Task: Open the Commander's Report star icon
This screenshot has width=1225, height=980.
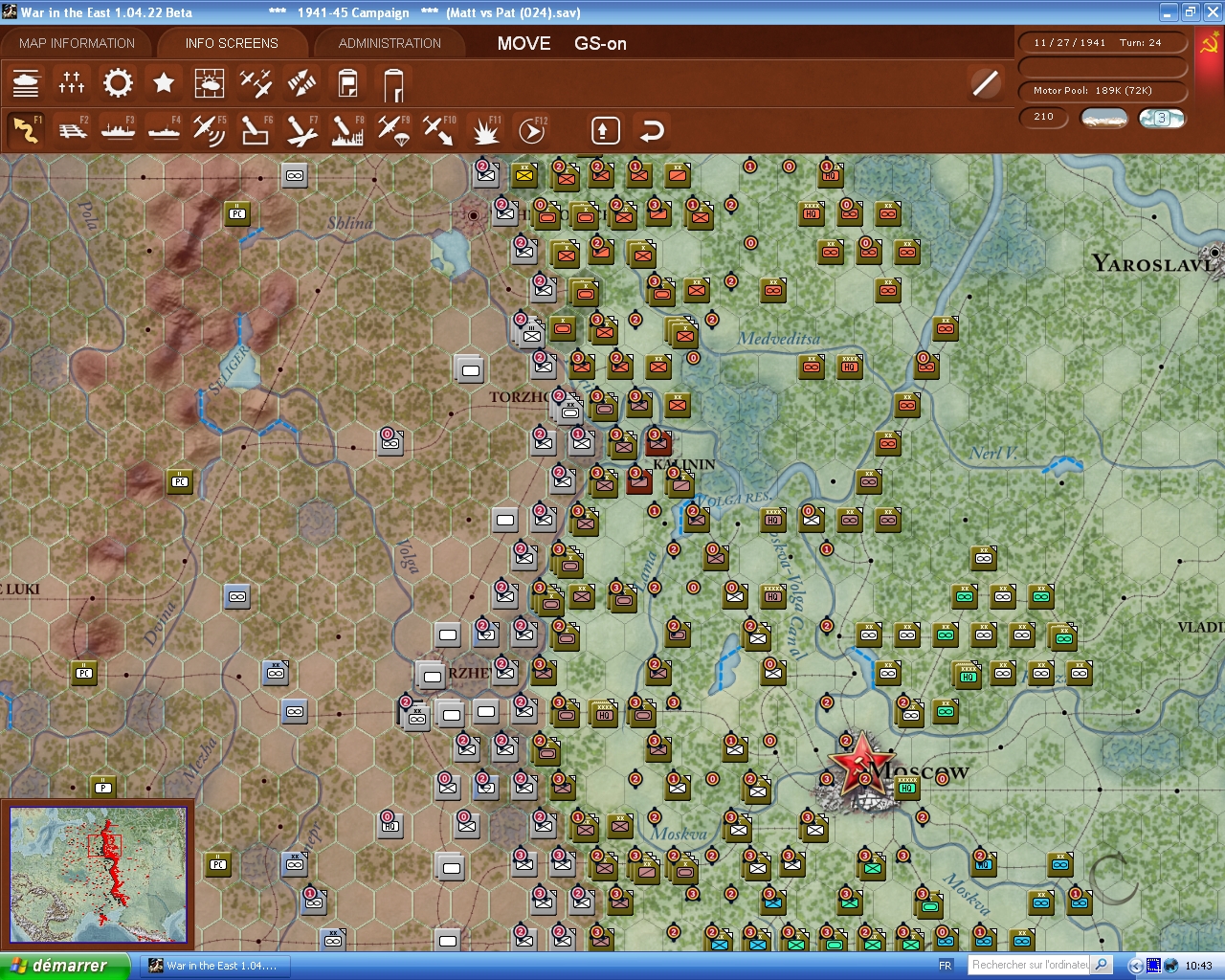Action: [x=164, y=83]
